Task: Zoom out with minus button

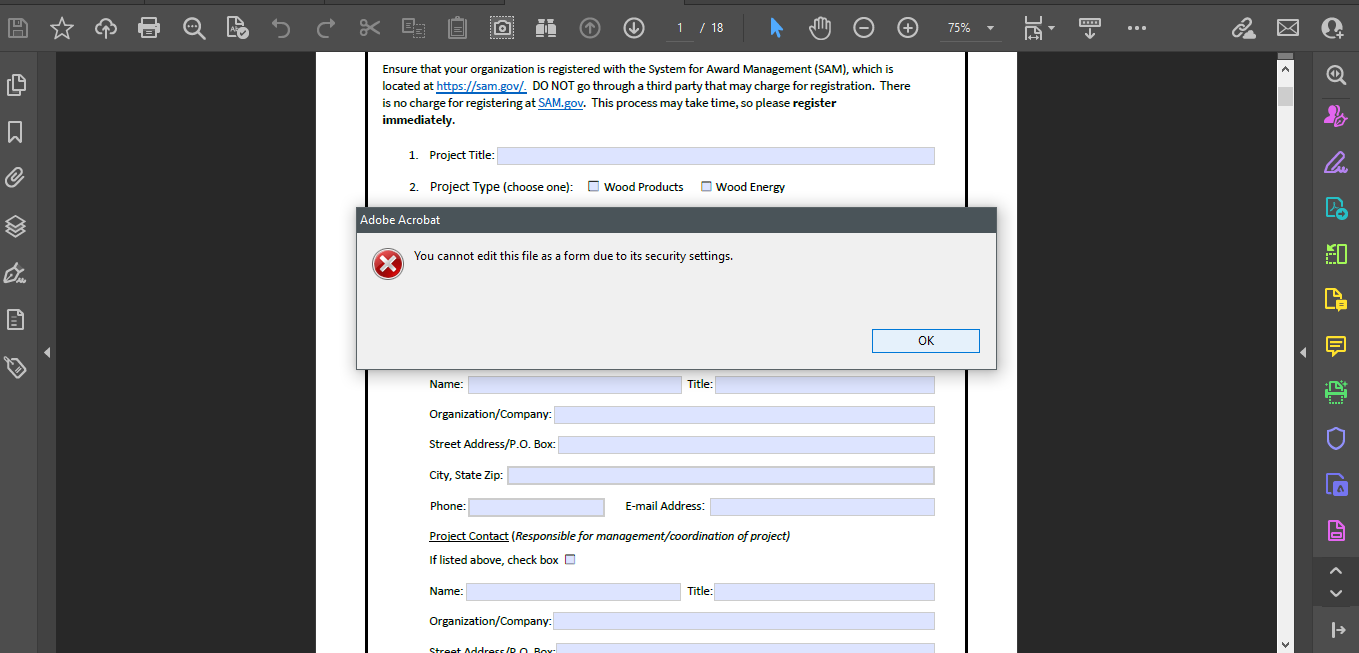Action: (864, 28)
